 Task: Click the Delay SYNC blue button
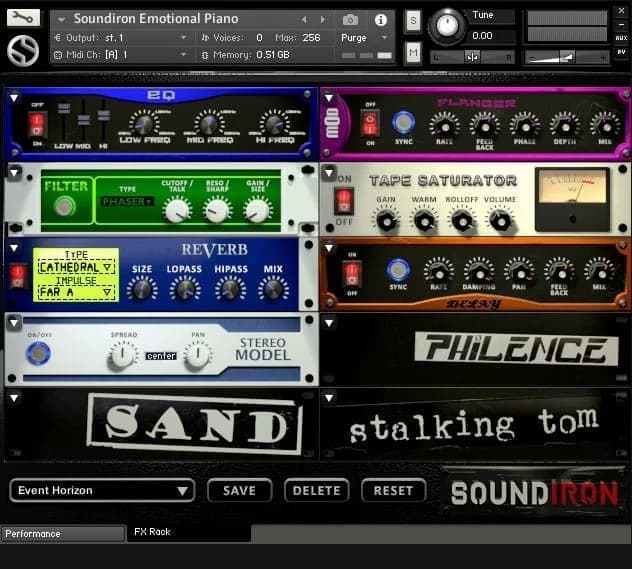coord(398,270)
